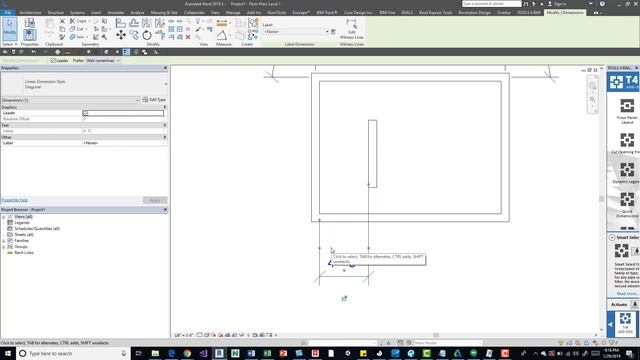Click the Apply button in Properties
This screenshot has height=360, width=640.
pos(155,200)
